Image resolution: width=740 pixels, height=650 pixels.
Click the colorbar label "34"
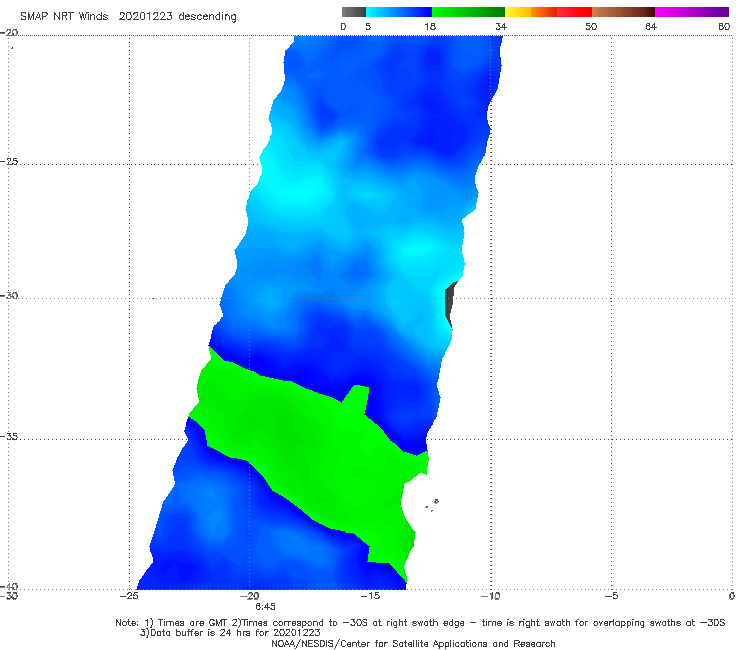point(501,26)
